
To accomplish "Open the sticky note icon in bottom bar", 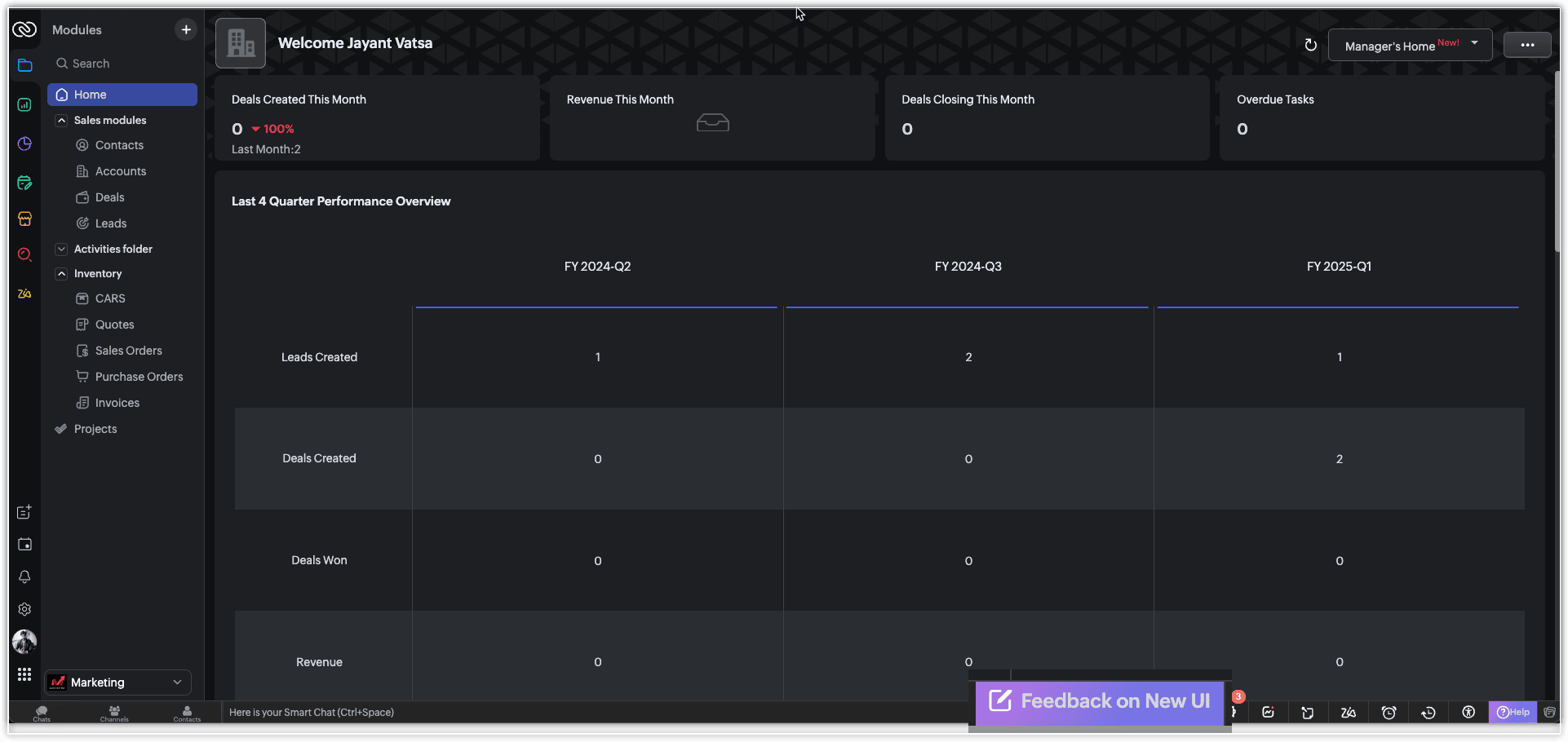I will click(1308, 713).
